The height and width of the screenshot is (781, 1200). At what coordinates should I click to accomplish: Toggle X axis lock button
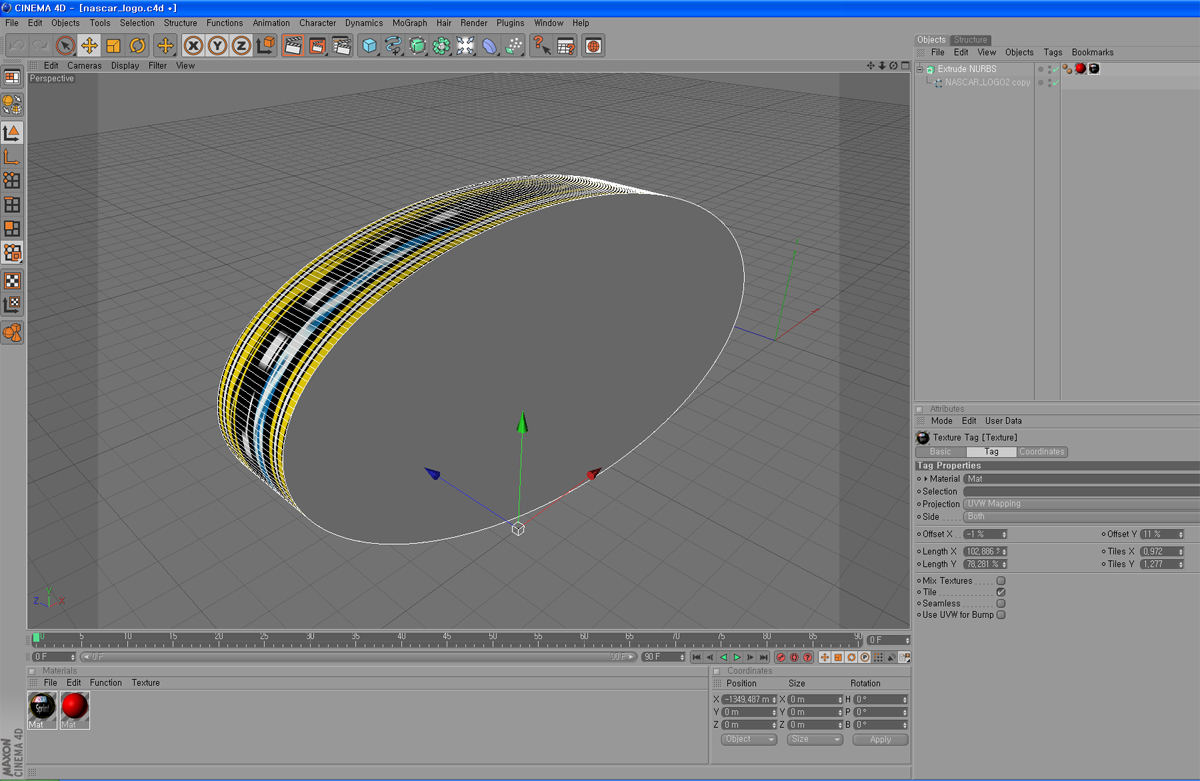tap(193, 45)
